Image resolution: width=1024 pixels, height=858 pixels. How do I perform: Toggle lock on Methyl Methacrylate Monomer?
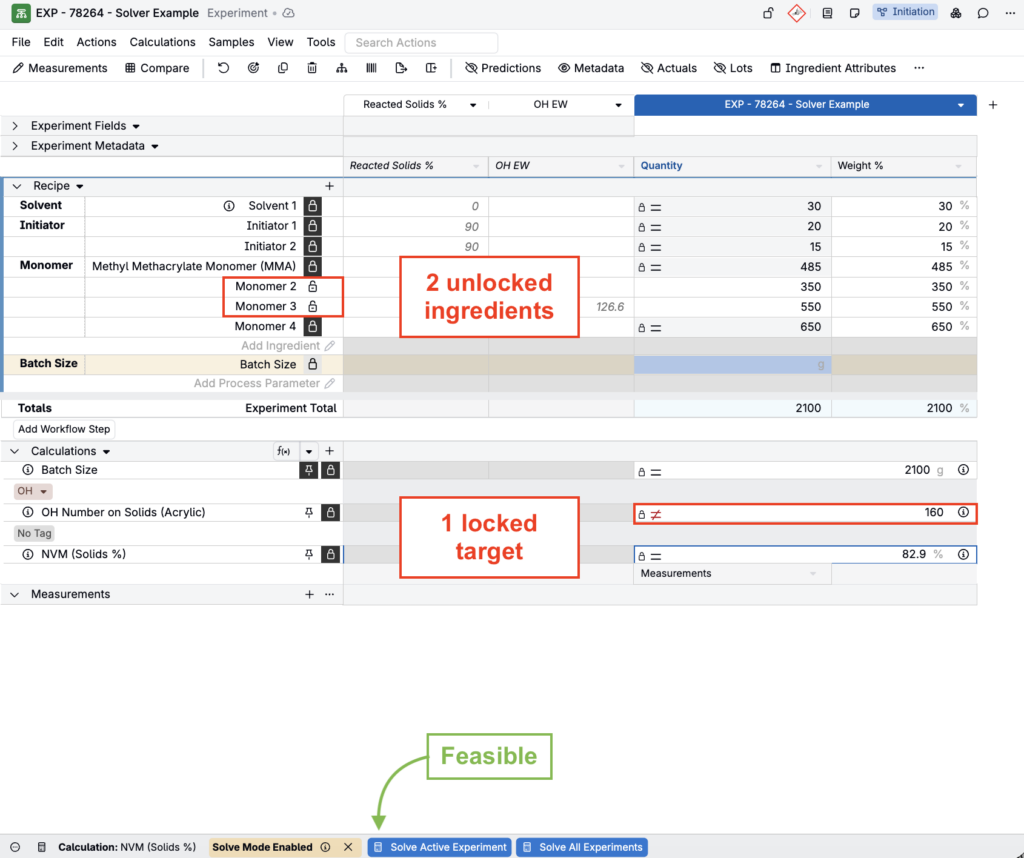pos(313,266)
